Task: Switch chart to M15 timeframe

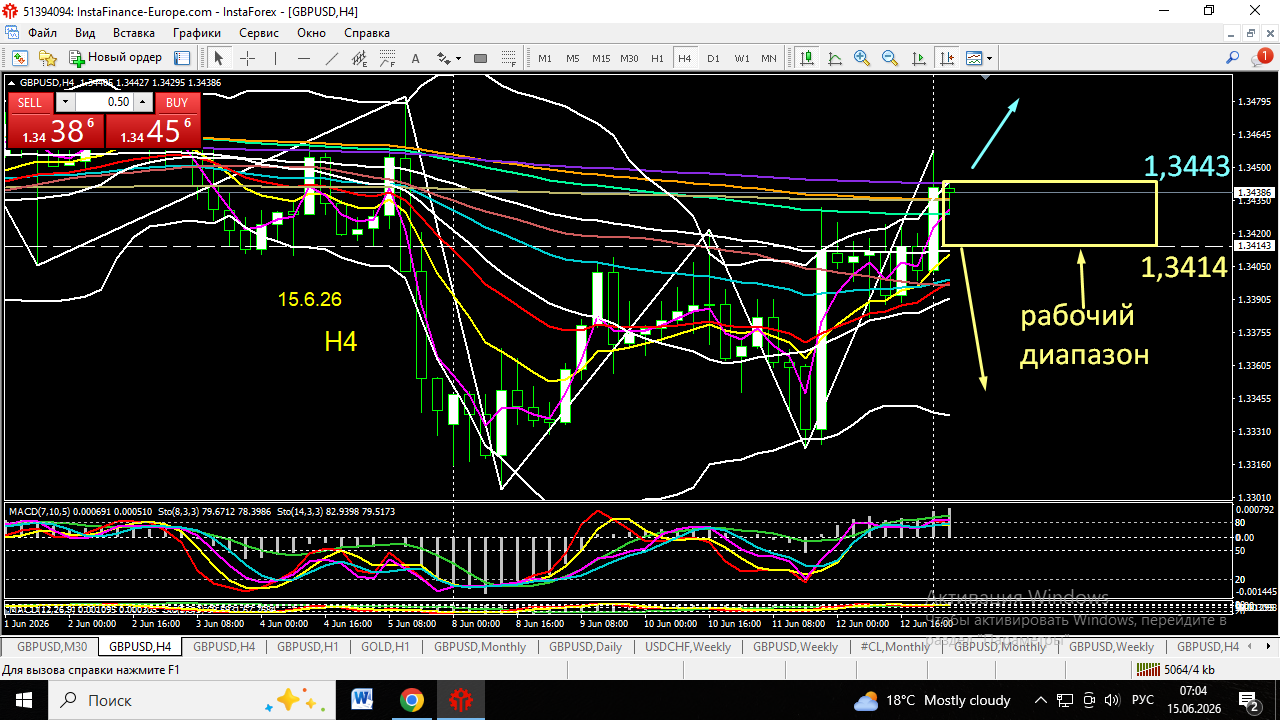Action: [x=600, y=58]
